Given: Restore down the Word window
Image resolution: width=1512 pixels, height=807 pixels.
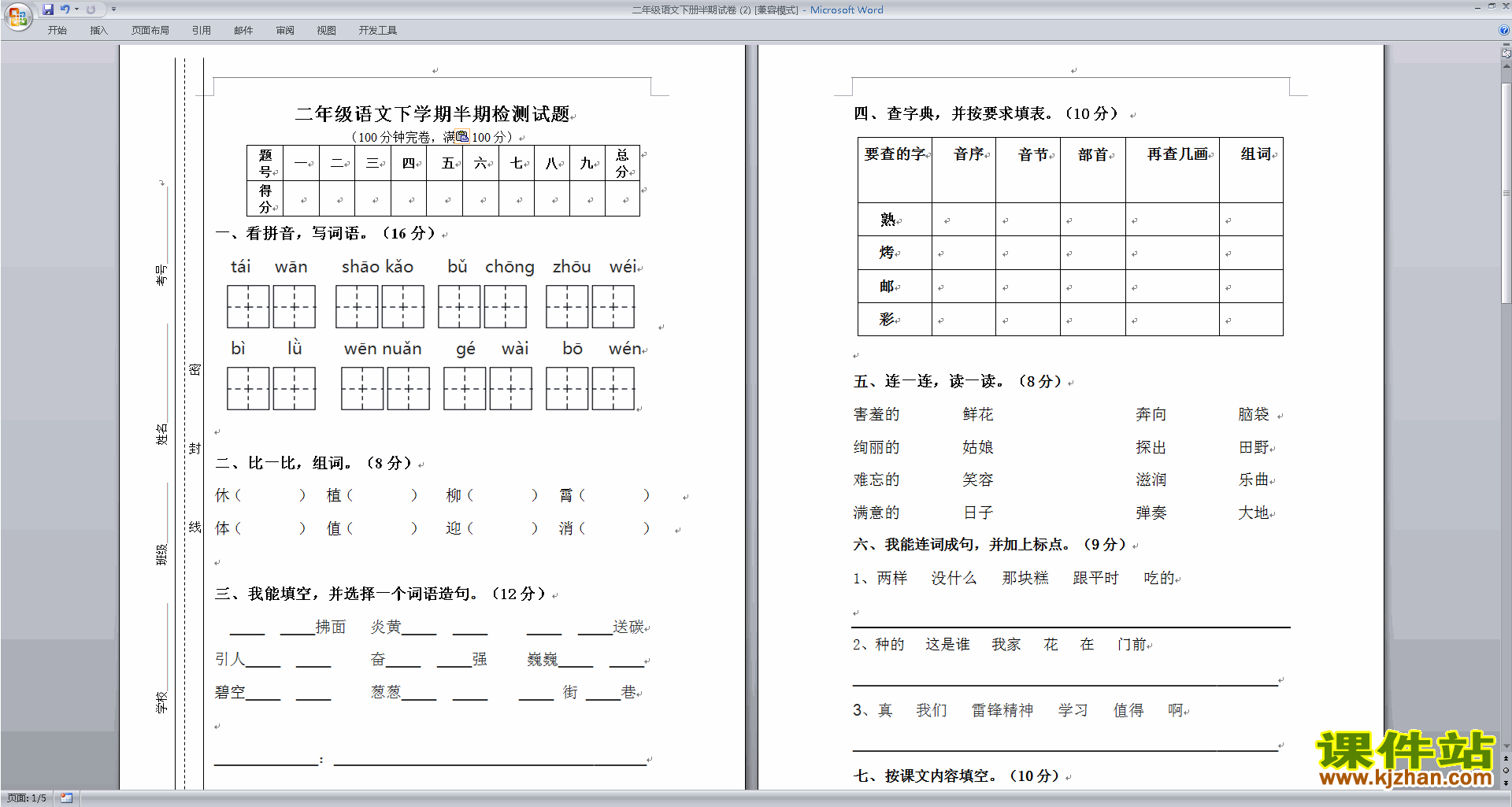Looking at the screenshot, I should pos(1492,6).
